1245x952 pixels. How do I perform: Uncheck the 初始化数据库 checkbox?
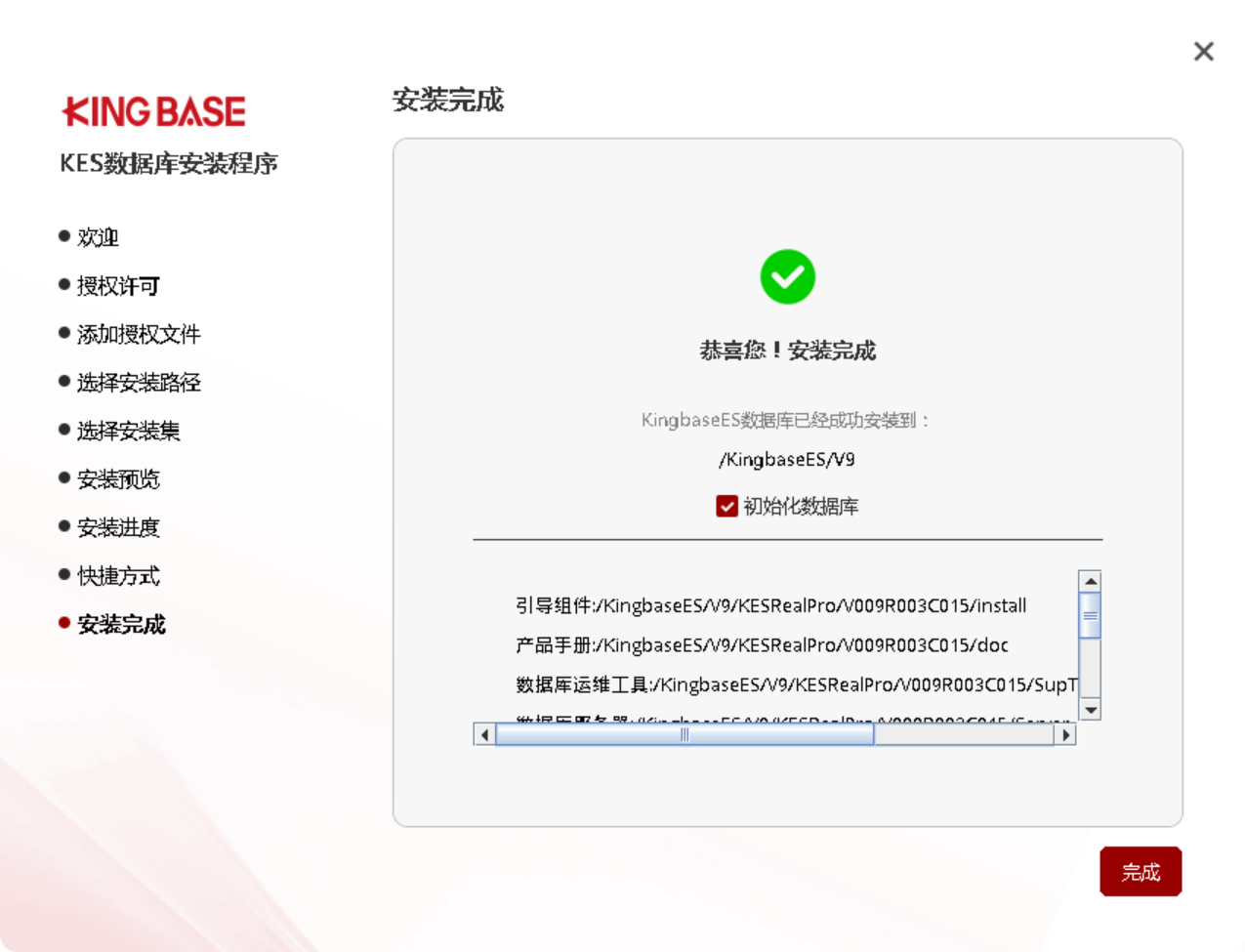tap(726, 506)
